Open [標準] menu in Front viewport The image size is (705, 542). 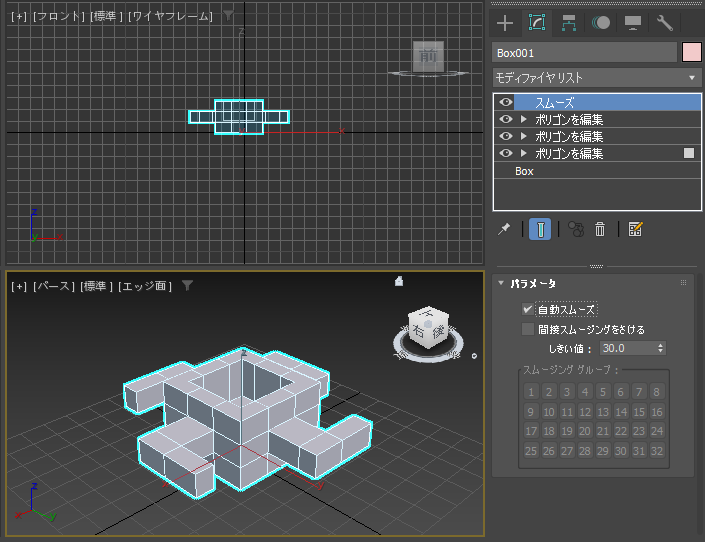point(107,16)
